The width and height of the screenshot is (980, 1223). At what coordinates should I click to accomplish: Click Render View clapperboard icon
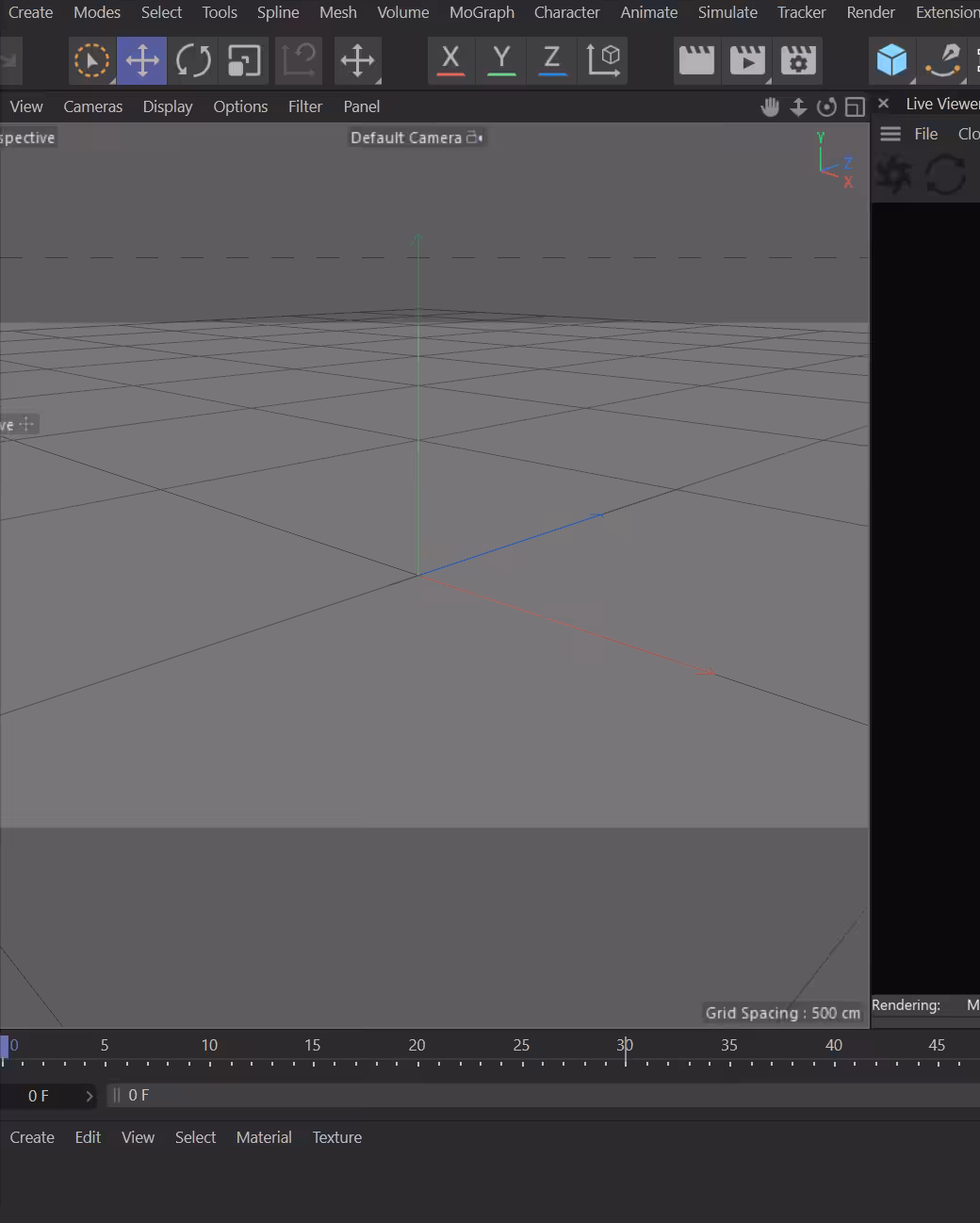[696, 61]
